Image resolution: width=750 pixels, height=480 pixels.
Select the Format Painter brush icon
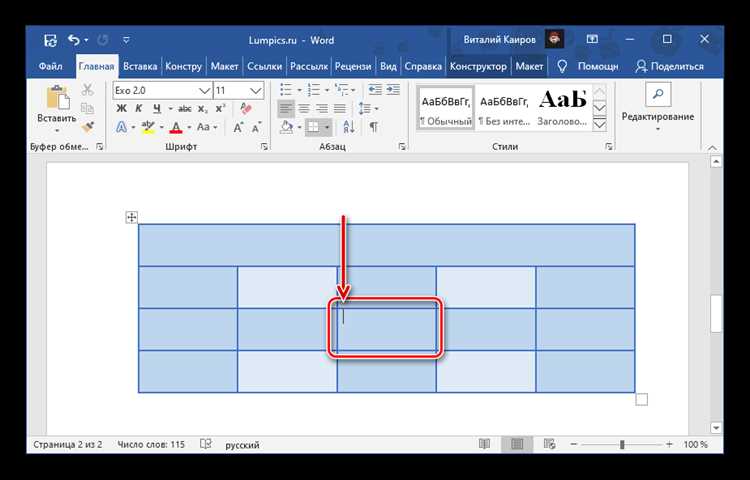tap(87, 127)
